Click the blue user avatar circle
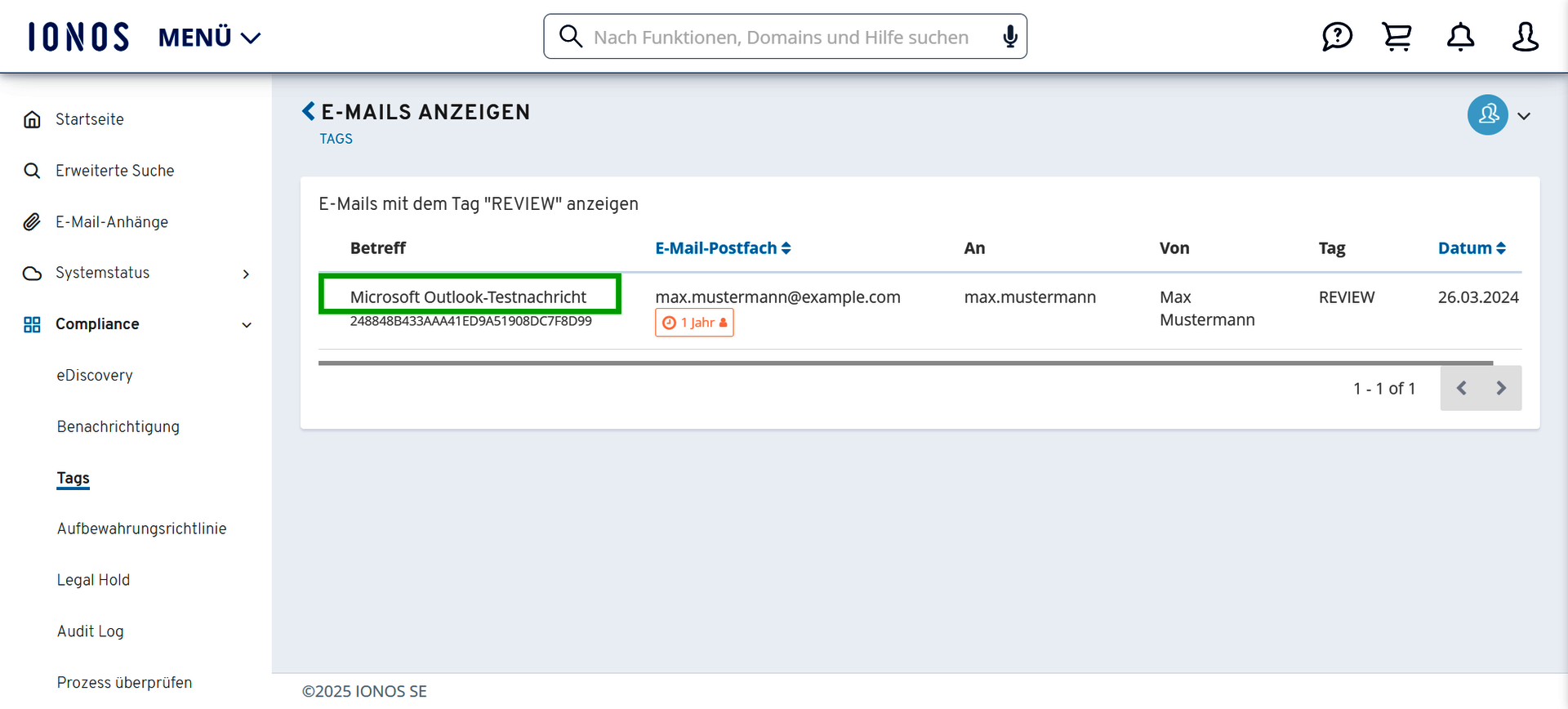This screenshot has width=1568, height=709. tap(1487, 115)
